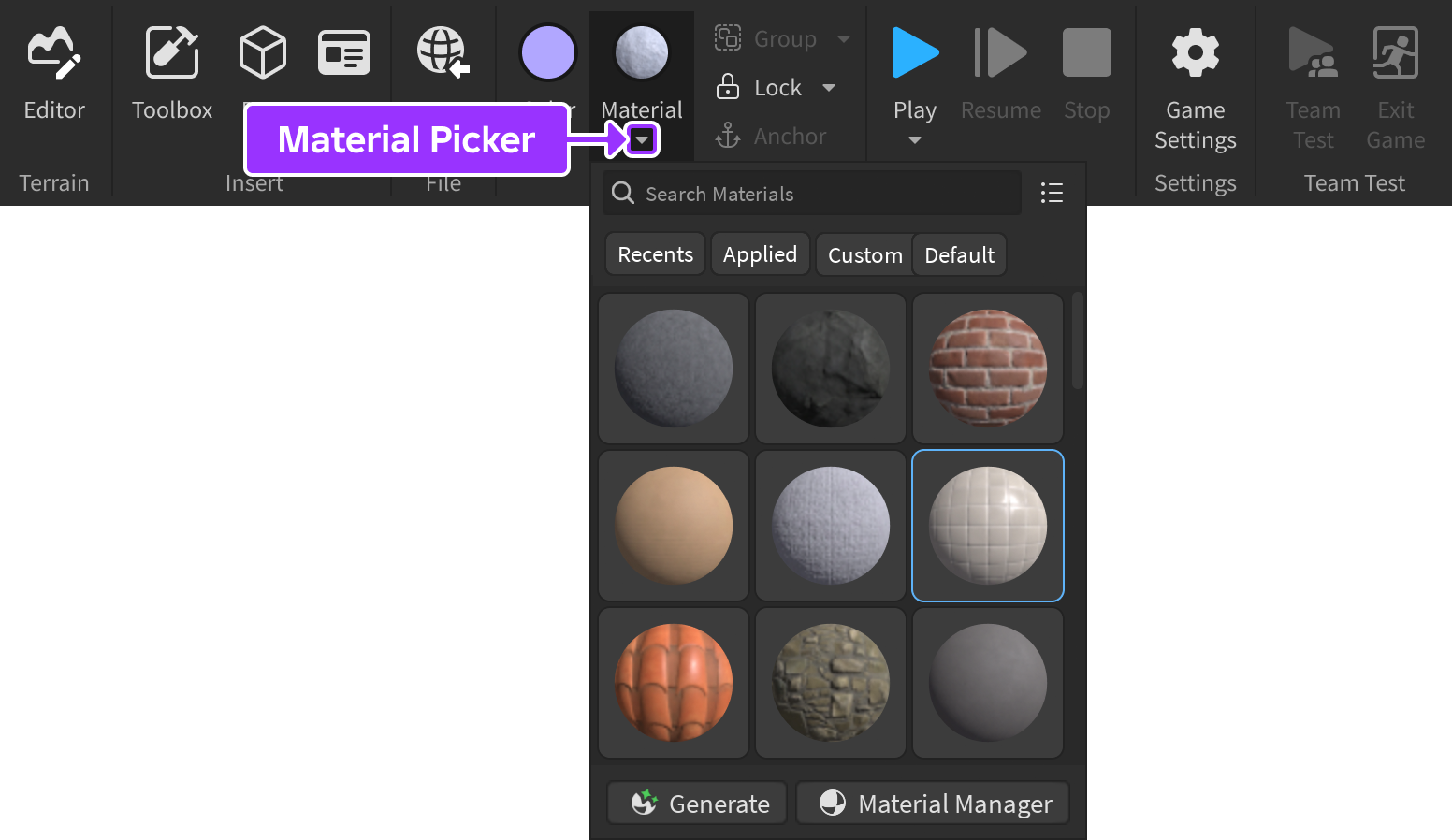1452x840 pixels.
Task: Switch to the Recents filter tab
Action: coord(655,254)
